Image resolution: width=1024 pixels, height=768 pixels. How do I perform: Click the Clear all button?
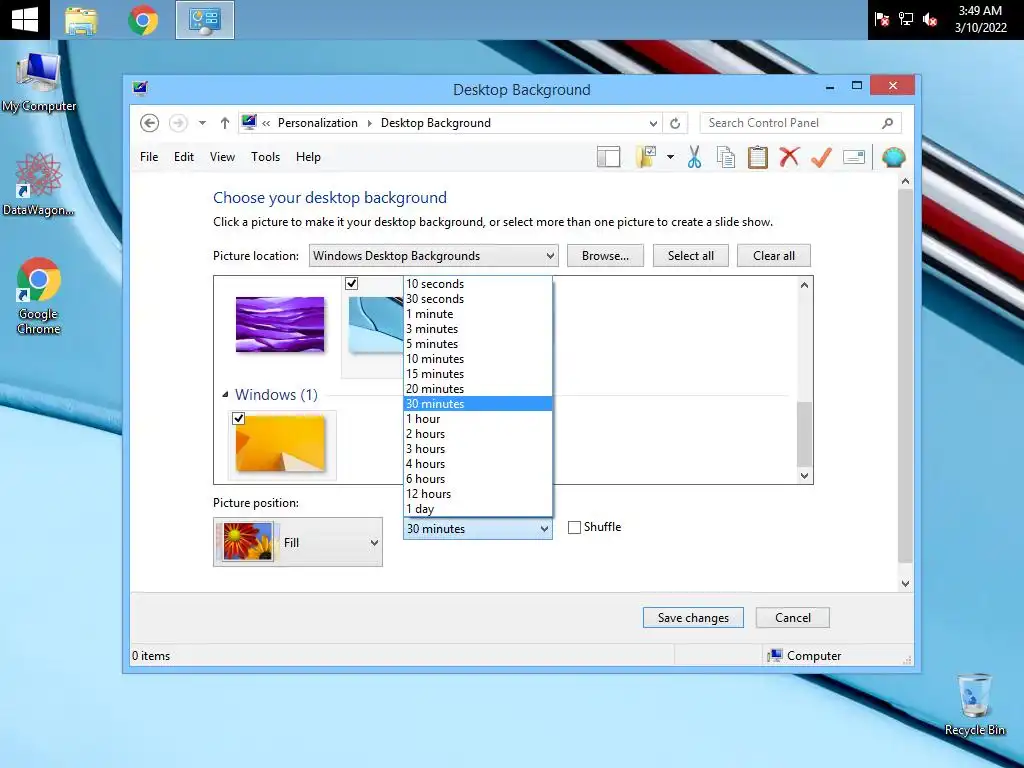point(774,256)
